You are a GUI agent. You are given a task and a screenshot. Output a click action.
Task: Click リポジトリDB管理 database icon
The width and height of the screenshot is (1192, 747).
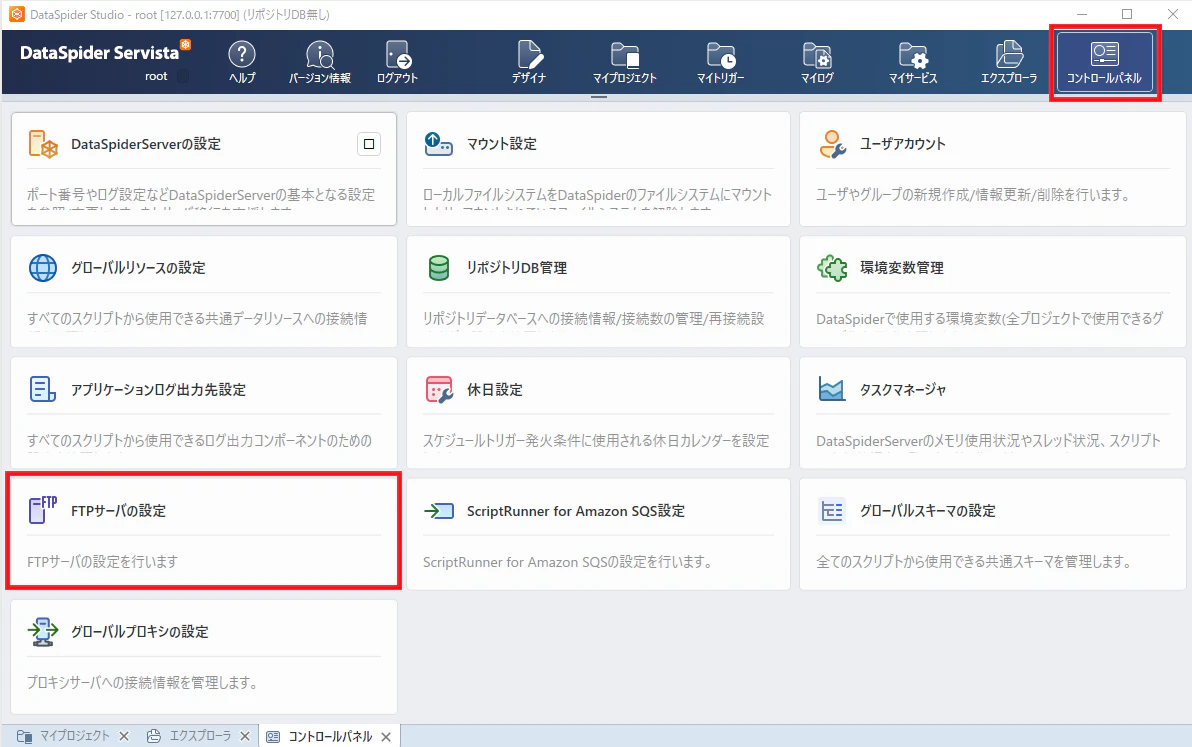coord(439,267)
